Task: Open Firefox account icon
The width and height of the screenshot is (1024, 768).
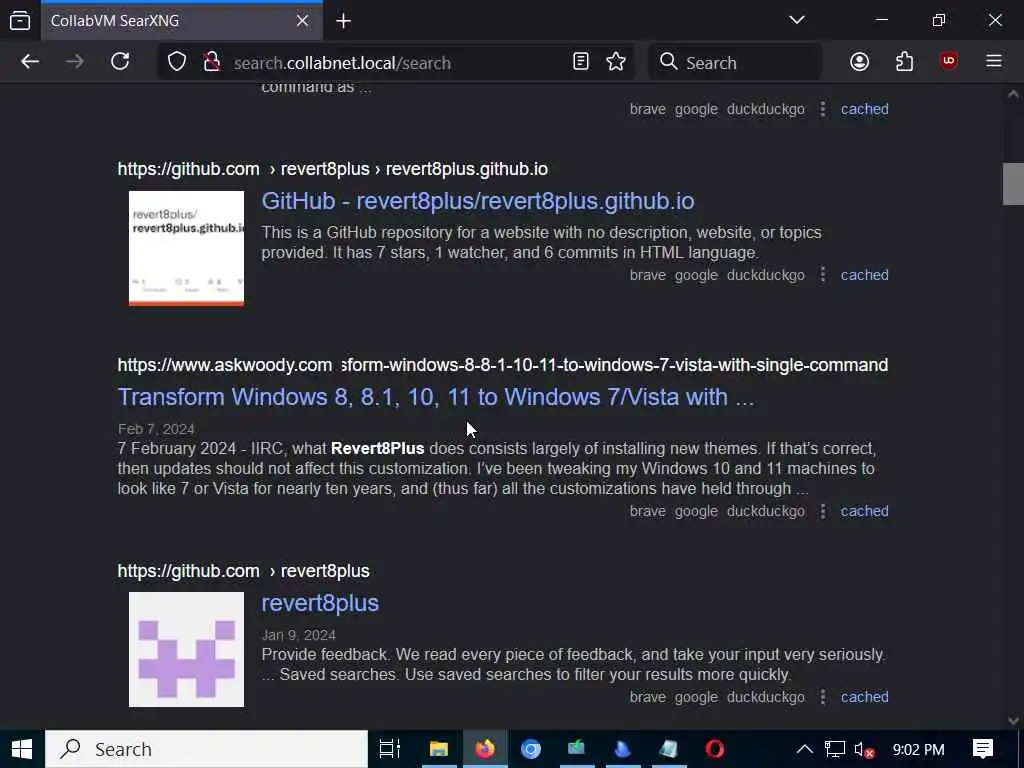Action: 859,62
